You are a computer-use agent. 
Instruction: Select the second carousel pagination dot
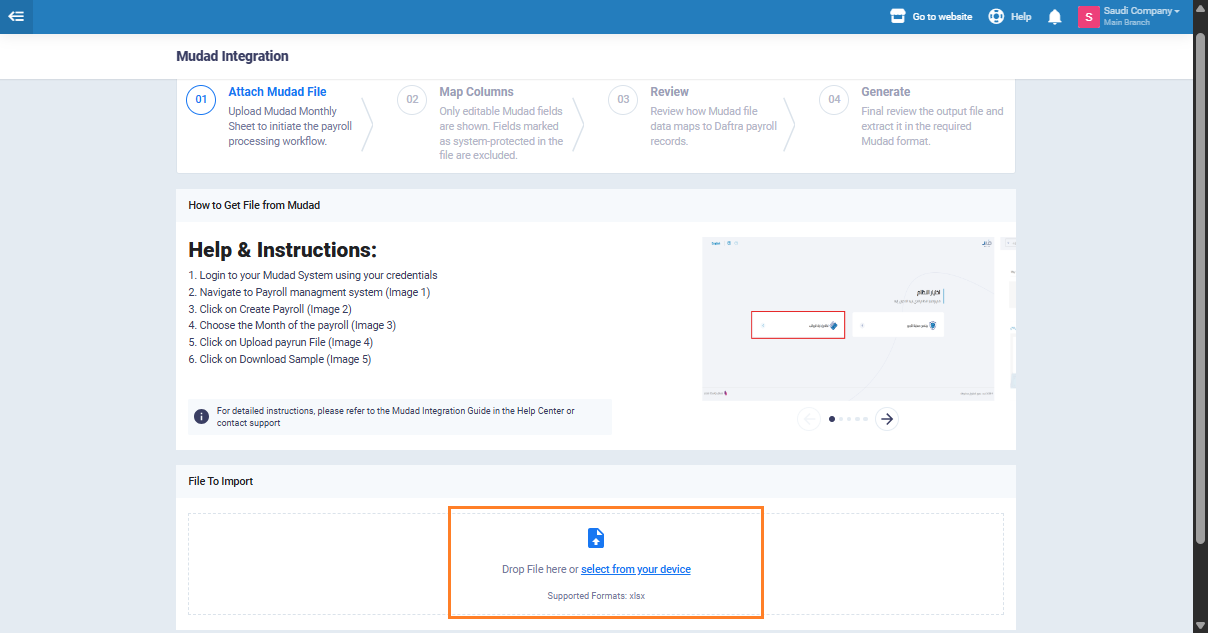(841, 419)
